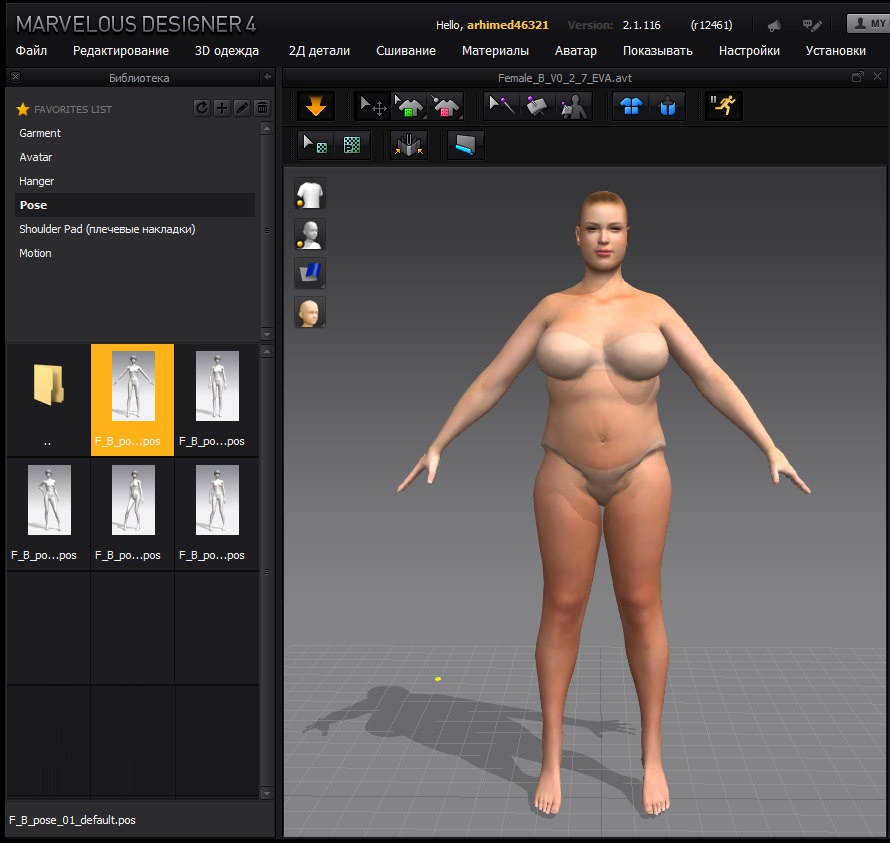Image resolution: width=890 pixels, height=843 pixels.
Task: Delete favorite using the trash icon
Action: pyautogui.click(x=261, y=108)
